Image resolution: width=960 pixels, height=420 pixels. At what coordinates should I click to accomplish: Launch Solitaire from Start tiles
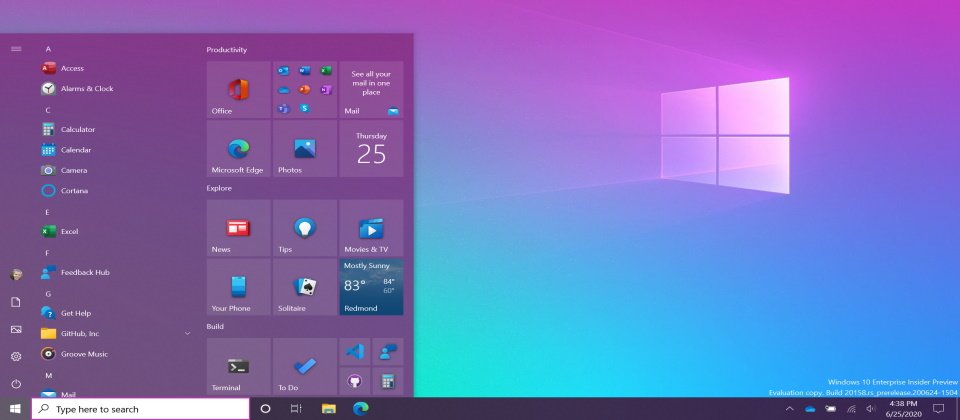coord(304,287)
